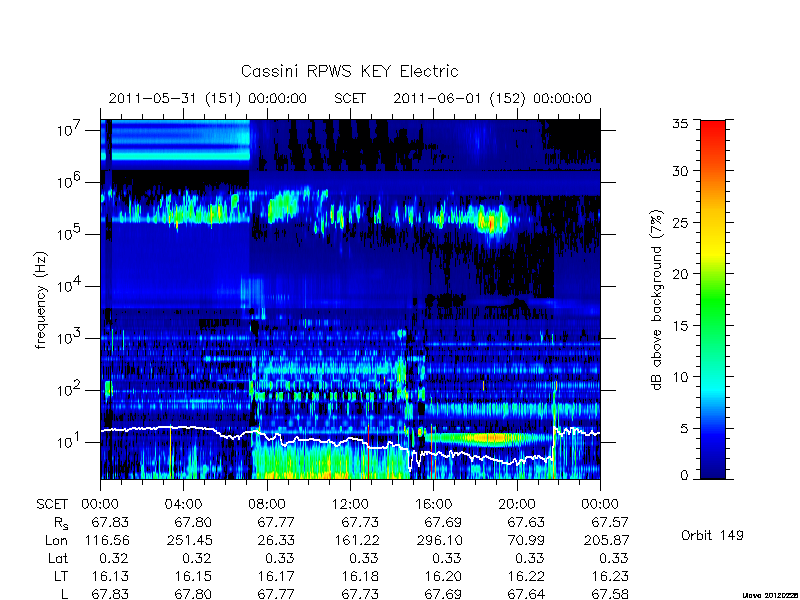Select longitude value 205.87
Screen dimensions: 800x600
pos(606,540)
